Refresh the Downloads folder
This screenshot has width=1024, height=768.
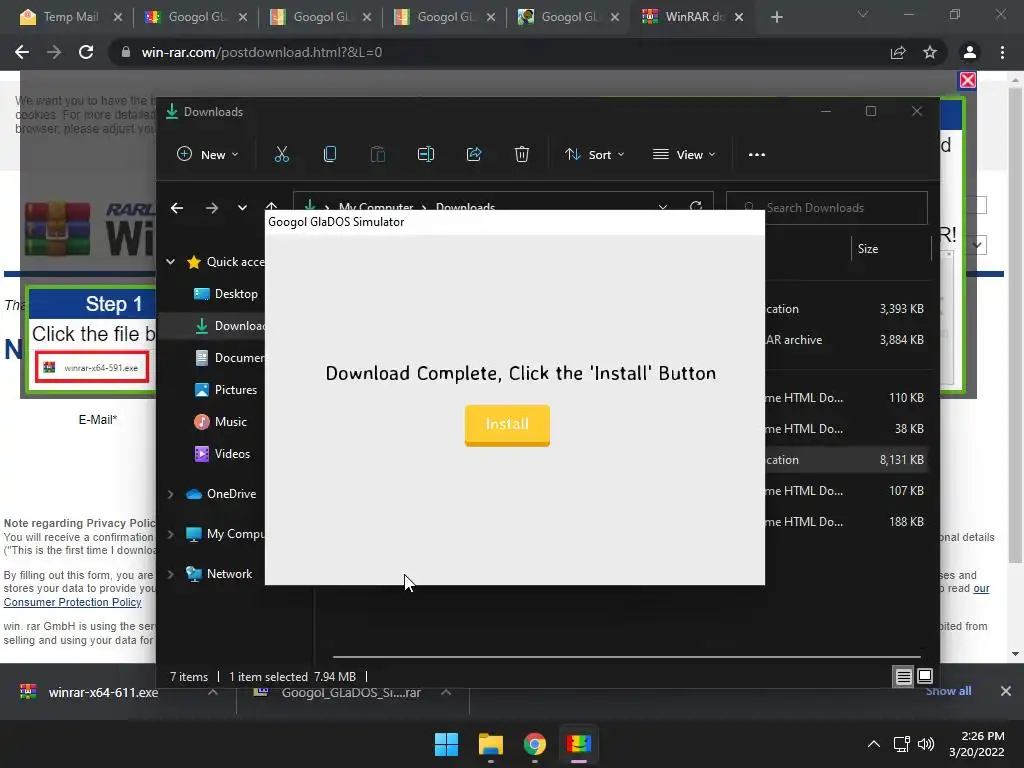tap(696, 206)
